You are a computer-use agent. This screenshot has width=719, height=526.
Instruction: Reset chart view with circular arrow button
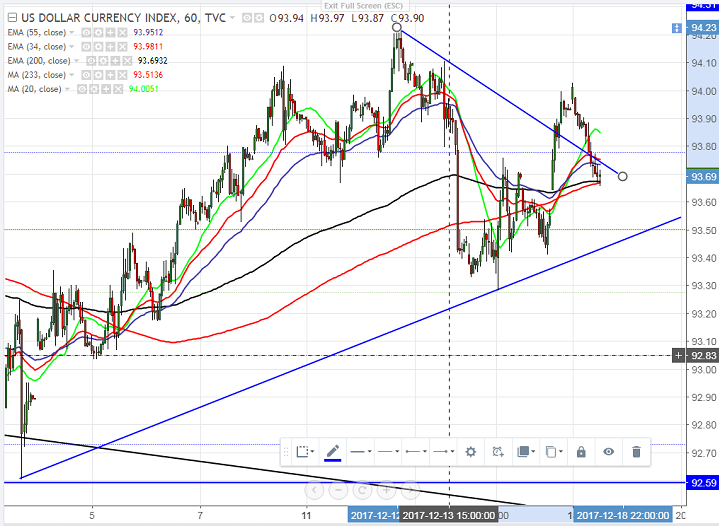click(x=362, y=490)
